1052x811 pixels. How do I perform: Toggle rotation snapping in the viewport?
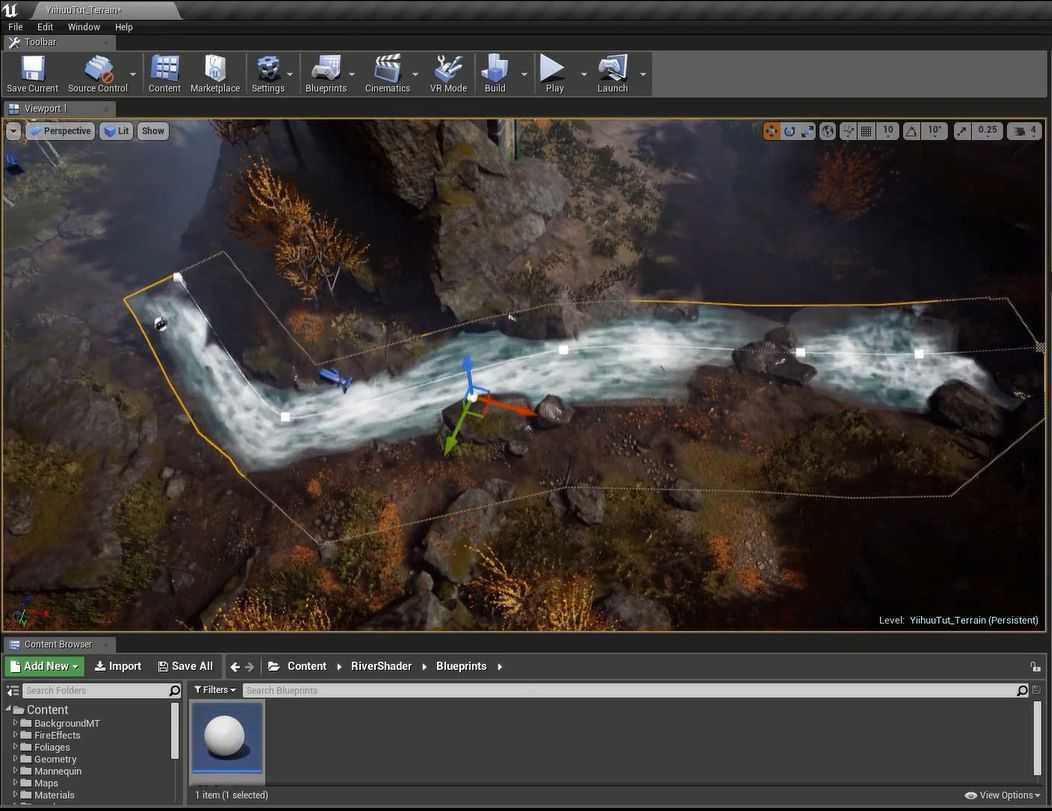[911, 131]
